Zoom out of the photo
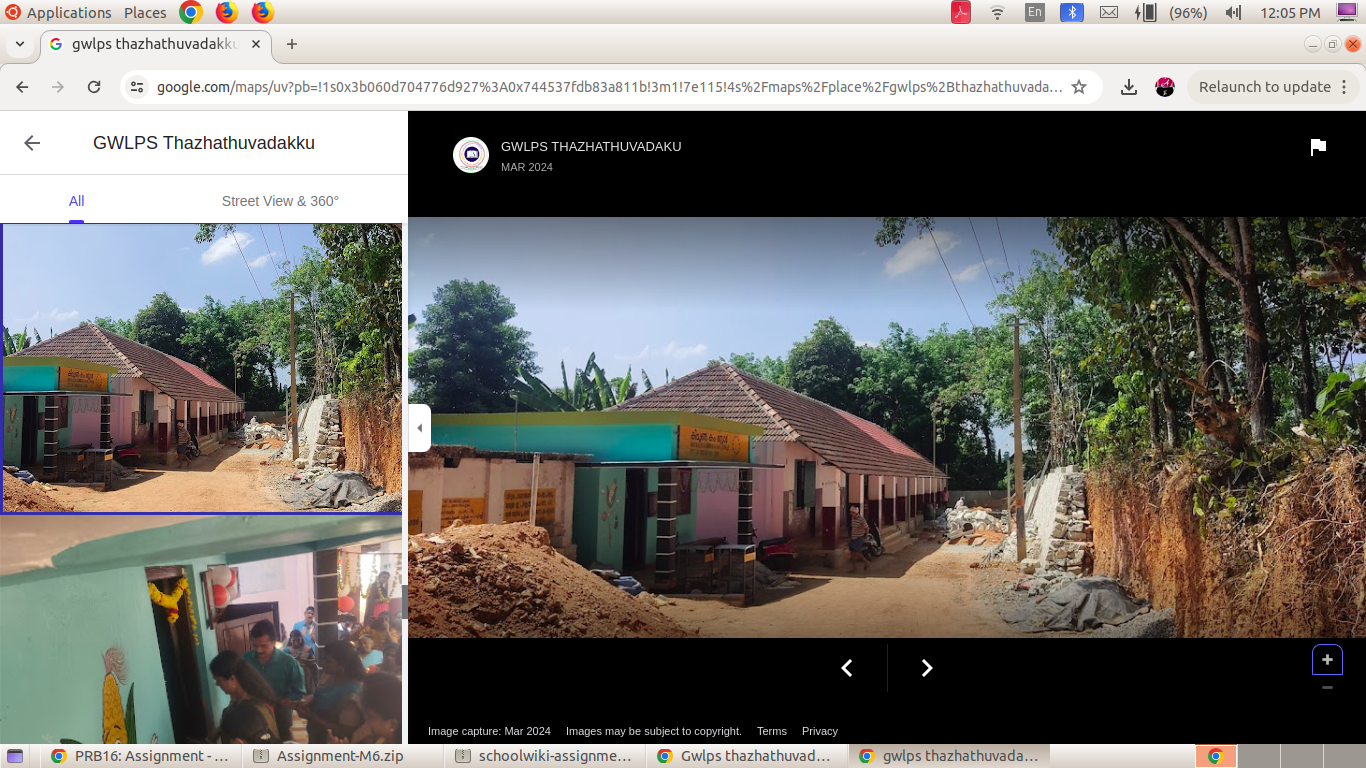Screen dimensions: 1366x768 pyautogui.click(x=1327, y=688)
